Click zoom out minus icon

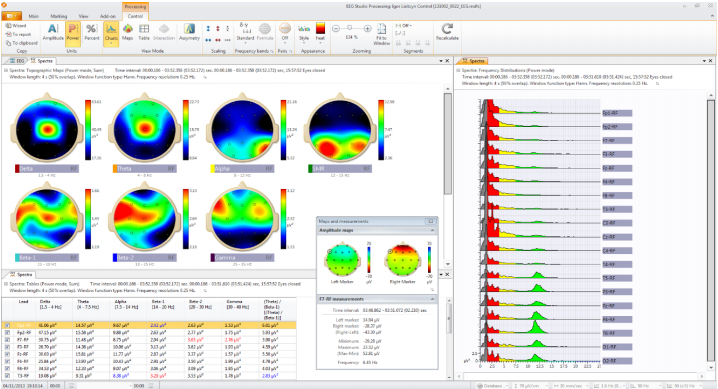336,28
